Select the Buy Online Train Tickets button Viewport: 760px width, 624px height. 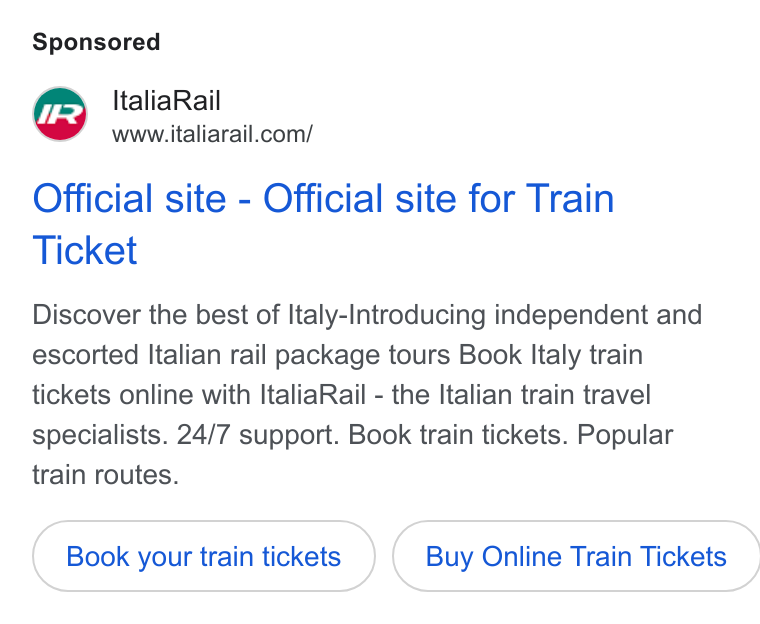tap(576, 556)
